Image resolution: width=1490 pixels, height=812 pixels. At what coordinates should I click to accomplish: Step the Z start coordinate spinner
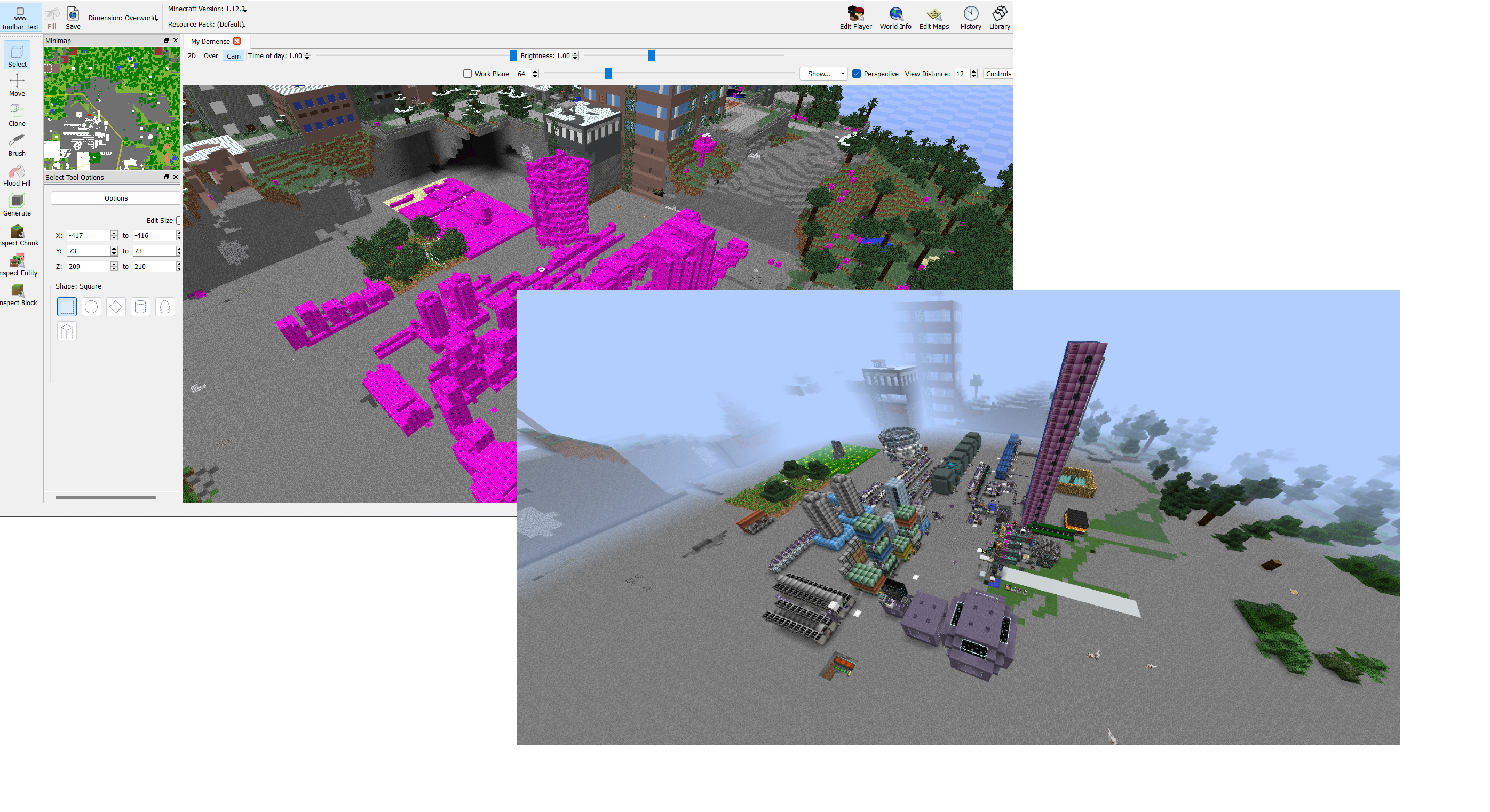[x=114, y=267]
